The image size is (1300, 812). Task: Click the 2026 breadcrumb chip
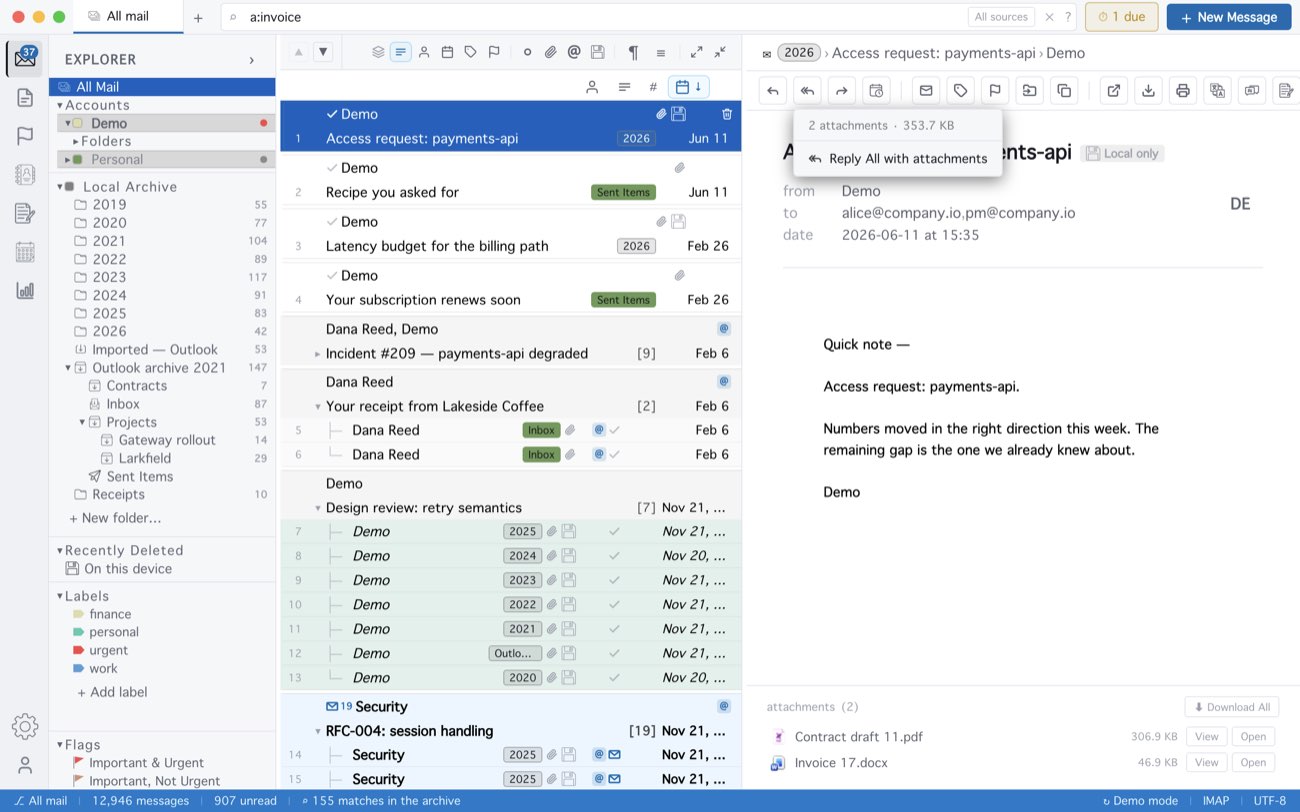[799, 53]
